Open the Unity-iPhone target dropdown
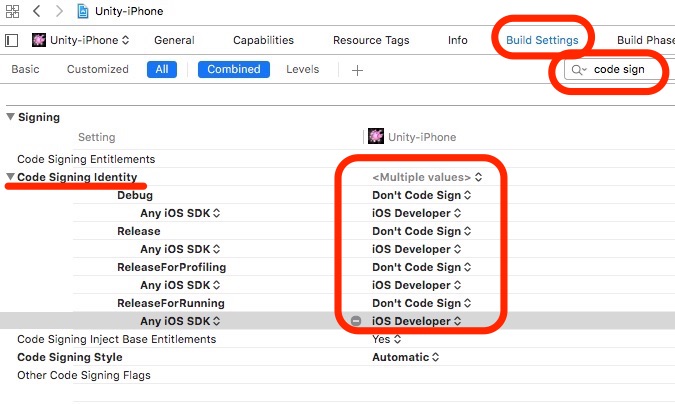 tap(81, 40)
